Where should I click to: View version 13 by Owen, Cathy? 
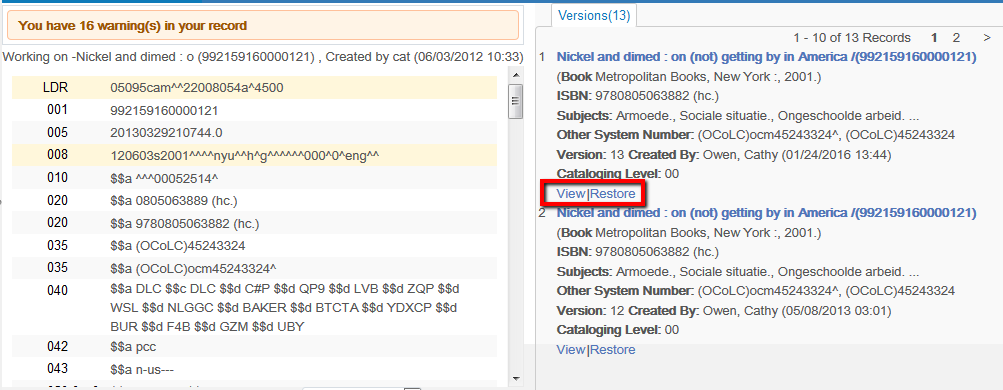[571, 194]
